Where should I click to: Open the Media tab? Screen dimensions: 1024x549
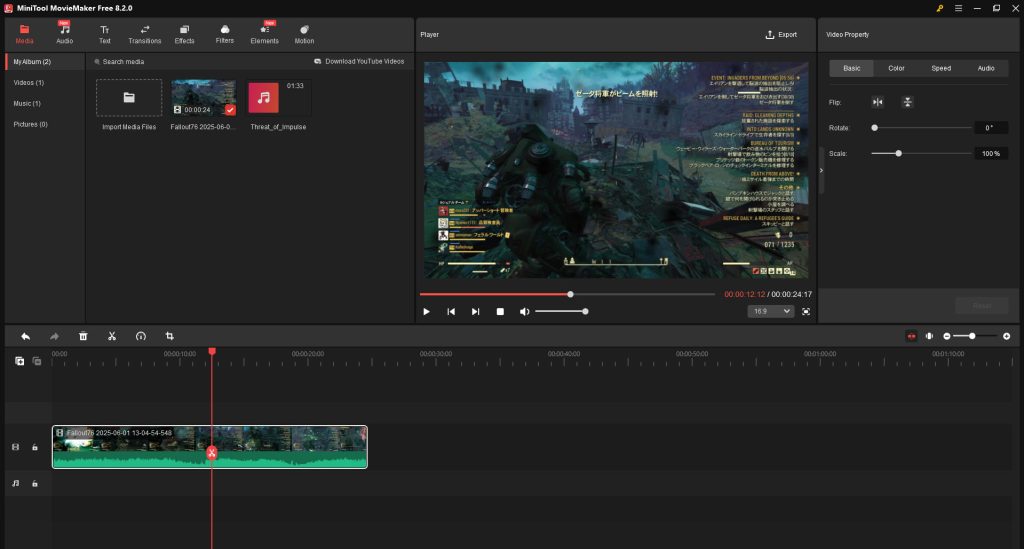tap(24, 34)
